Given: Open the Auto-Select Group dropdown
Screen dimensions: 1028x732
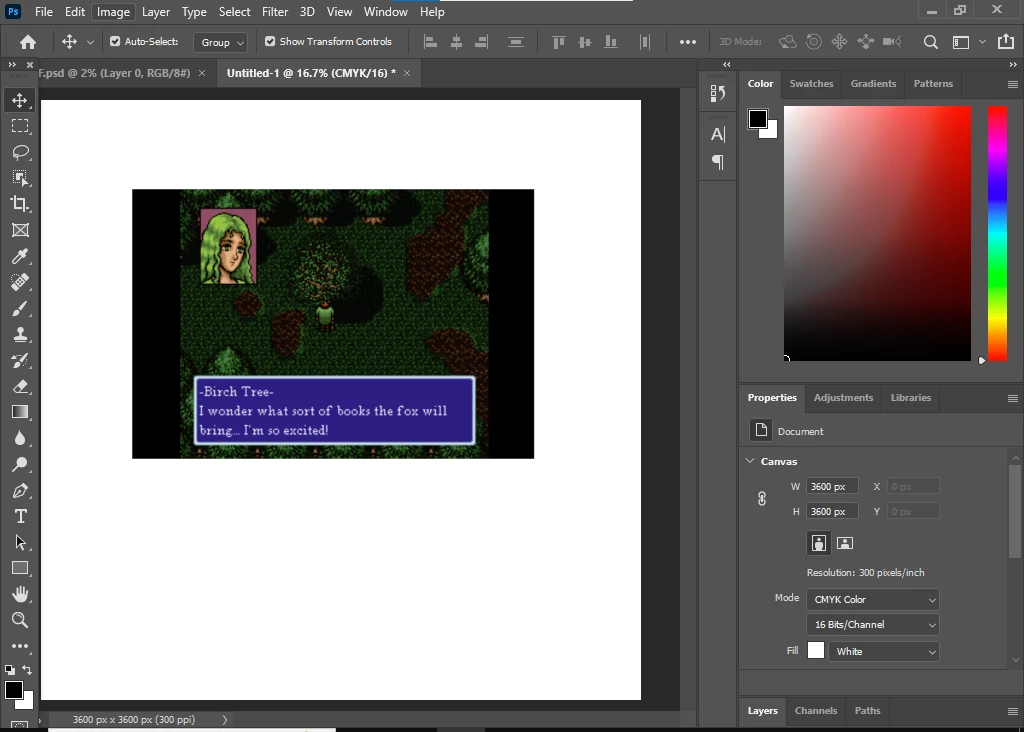Looking at the screenshot, I should pyautogui.click(x=221, y=42).
